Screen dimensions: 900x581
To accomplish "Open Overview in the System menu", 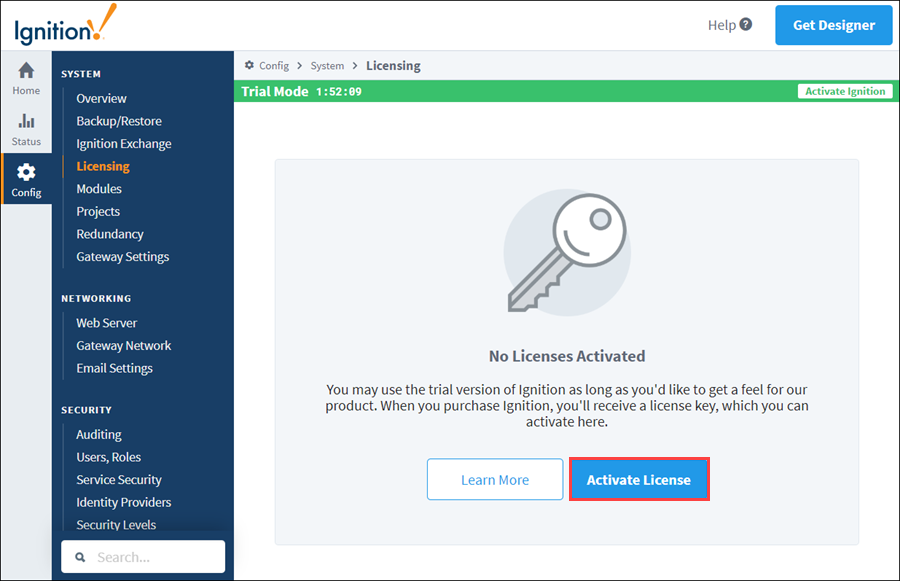I will click(102, 99).
